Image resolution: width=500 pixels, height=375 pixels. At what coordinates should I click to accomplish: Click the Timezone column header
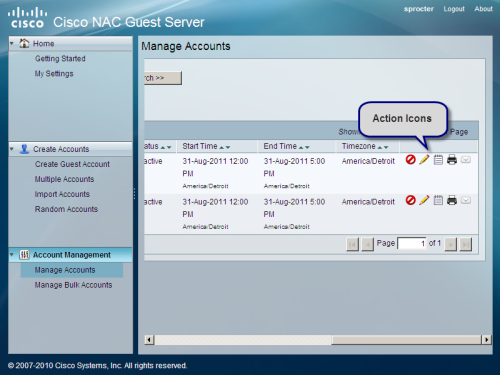[x=368, y=146]
